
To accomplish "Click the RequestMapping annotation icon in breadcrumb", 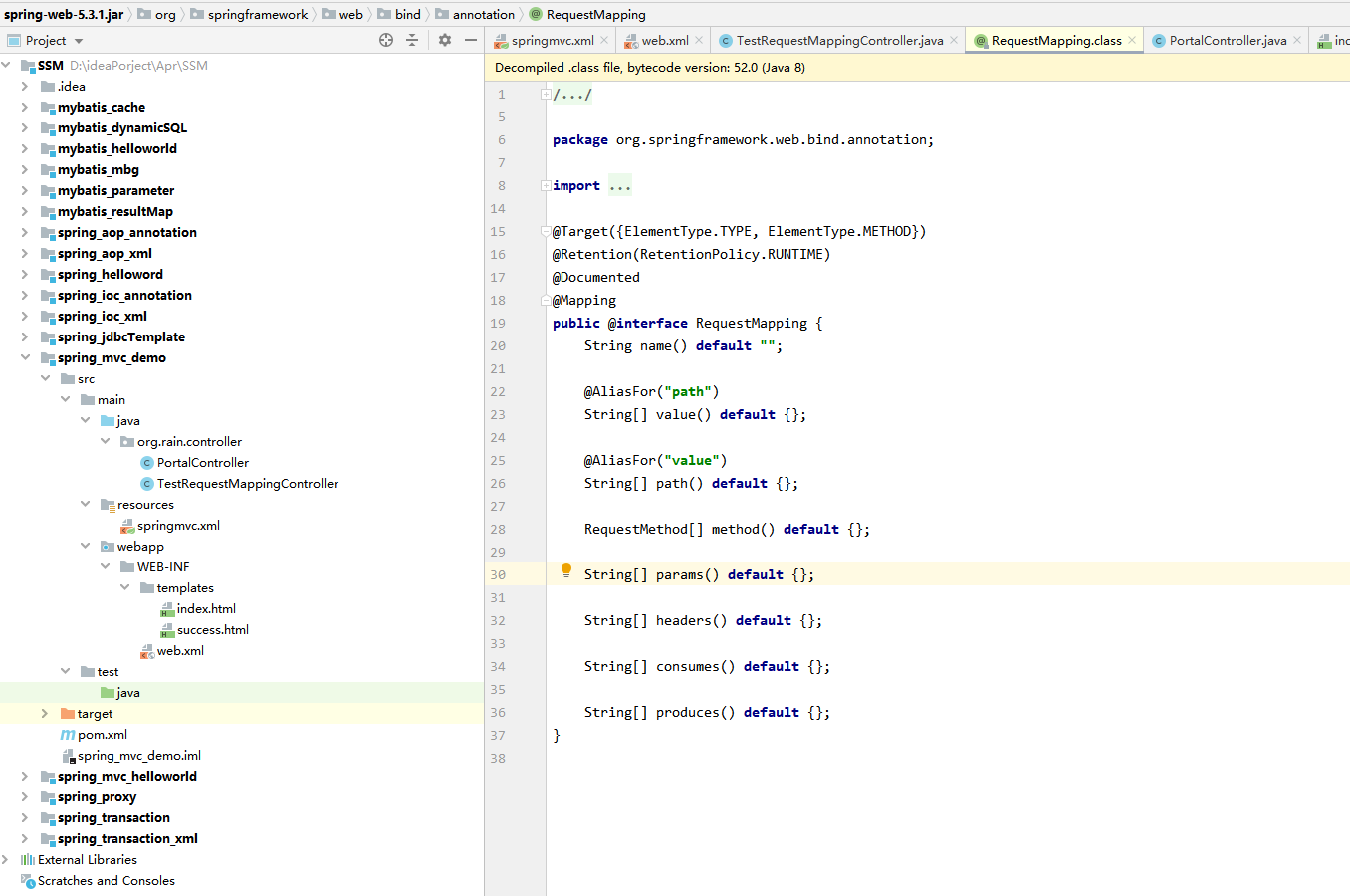I will click(x=536, y=14).
